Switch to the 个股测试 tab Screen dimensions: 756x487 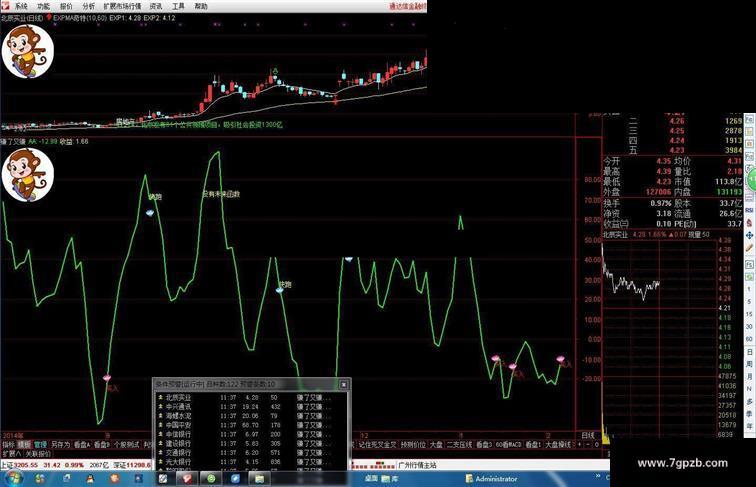[x=126, y=445]
